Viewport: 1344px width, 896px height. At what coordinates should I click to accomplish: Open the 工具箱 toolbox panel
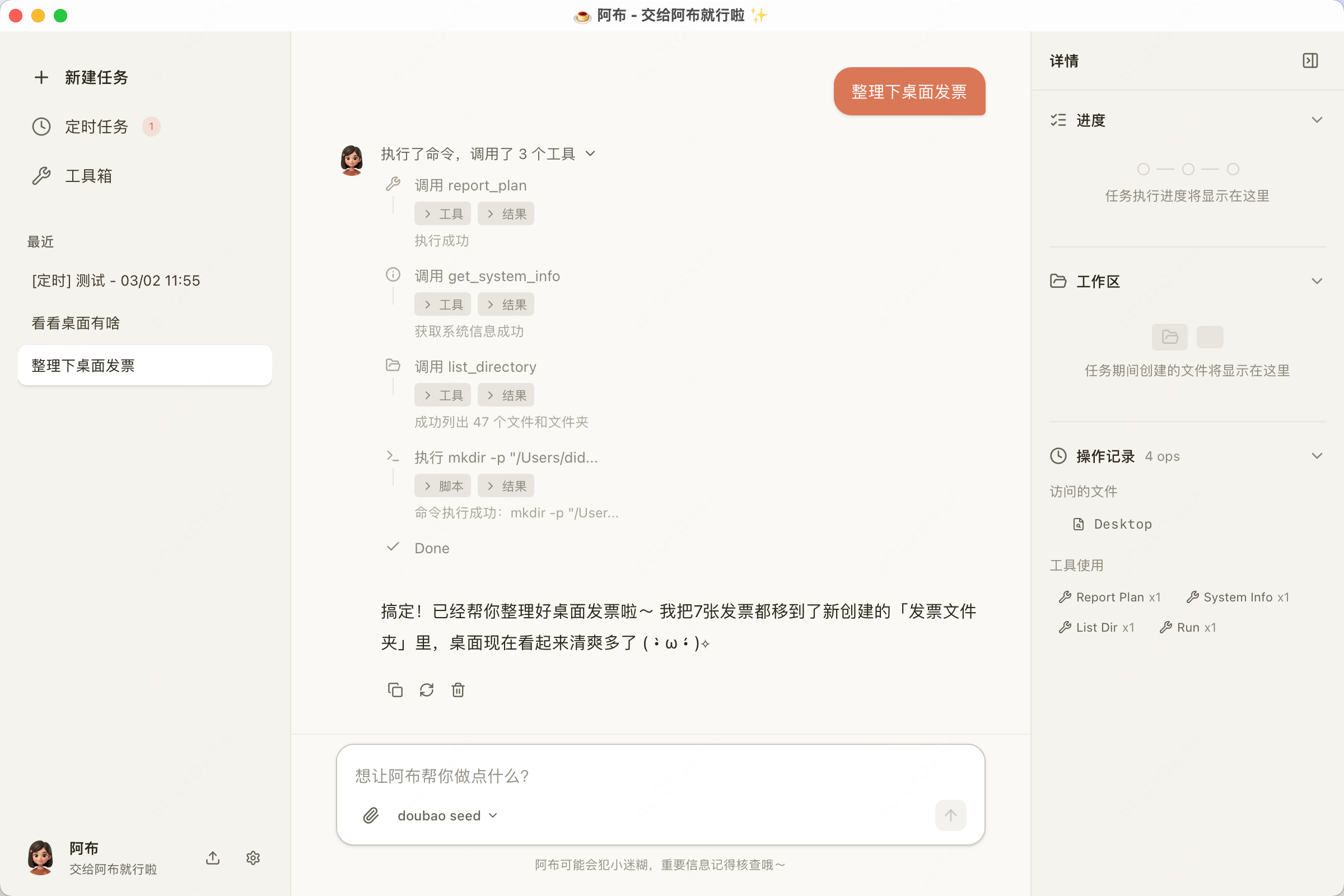pyautogui.click(x=89, y=175)
